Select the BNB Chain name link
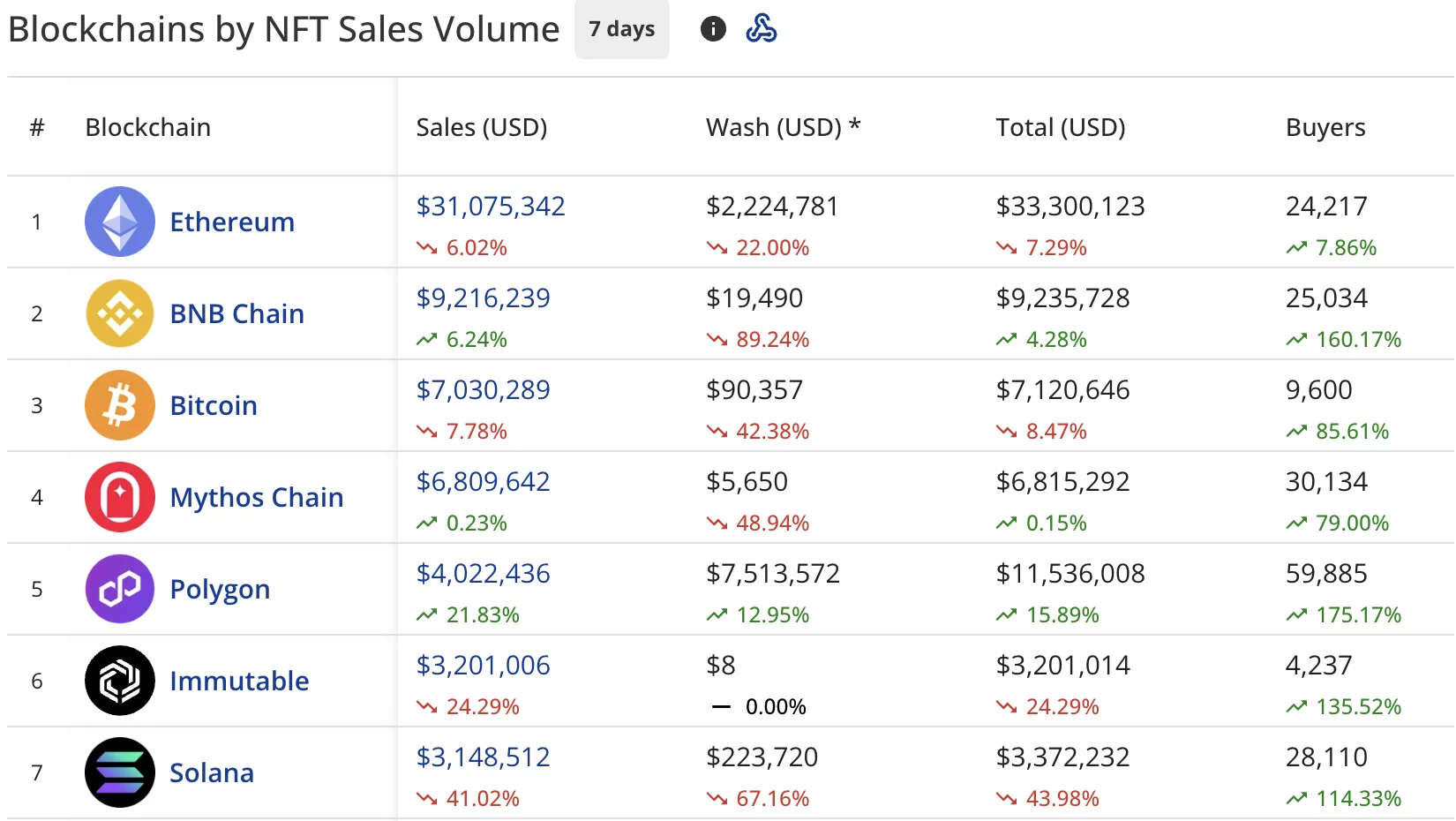The image size is (1456, 821). point(236,313)
